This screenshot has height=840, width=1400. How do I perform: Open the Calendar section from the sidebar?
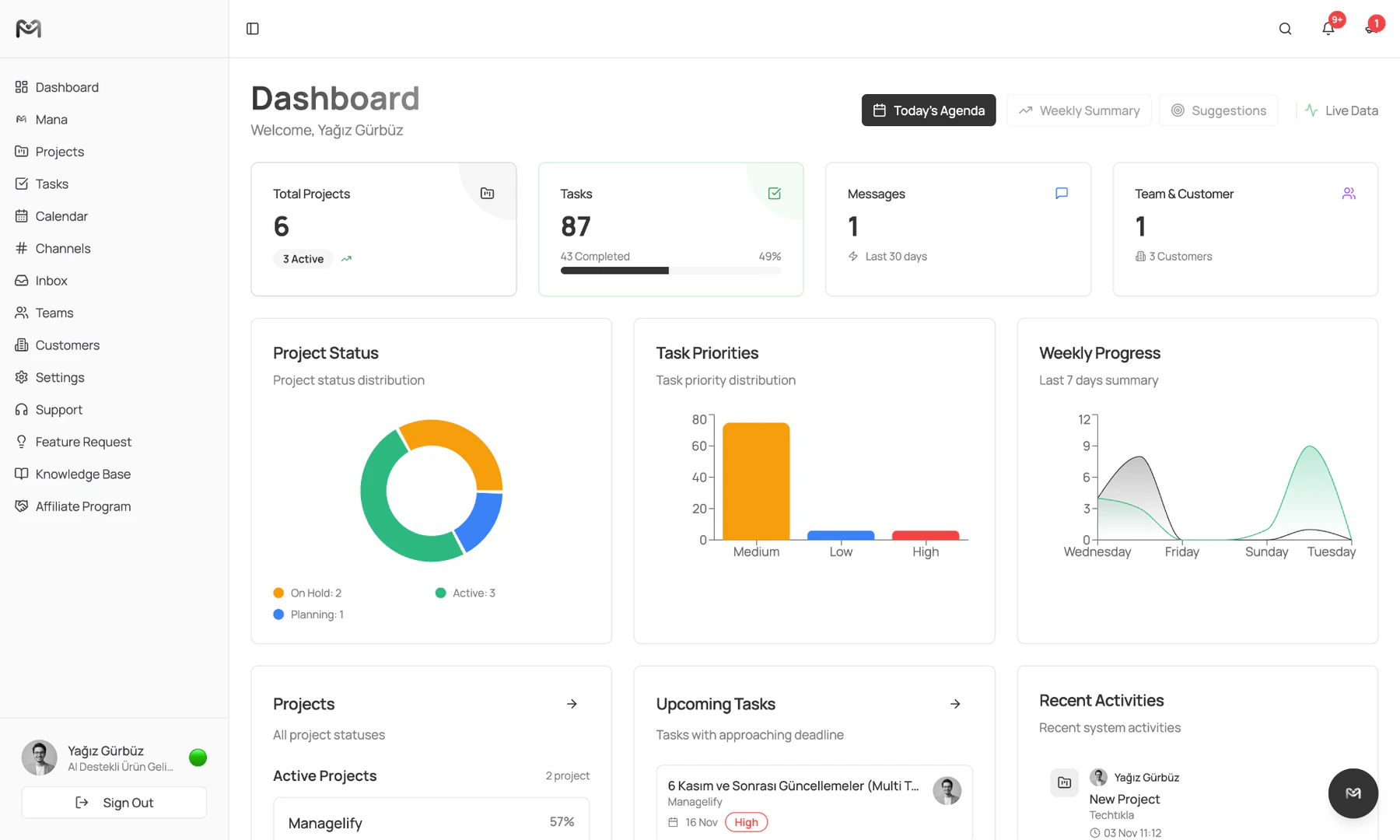coord(61,215)
